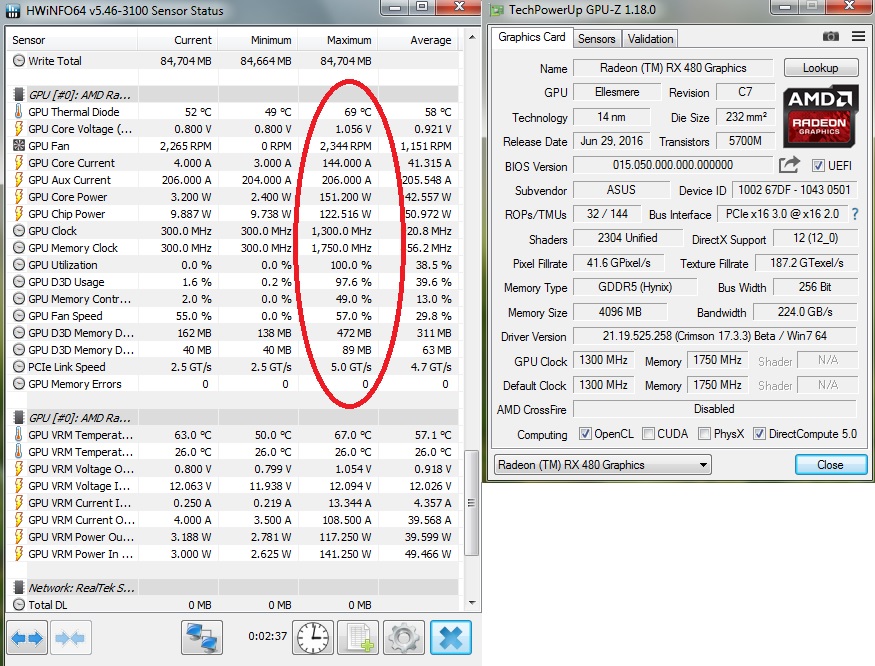Open HWiNFO sensor settings gear icon
This screenshot has width=875, height=666.
click(x=404, y=638)
